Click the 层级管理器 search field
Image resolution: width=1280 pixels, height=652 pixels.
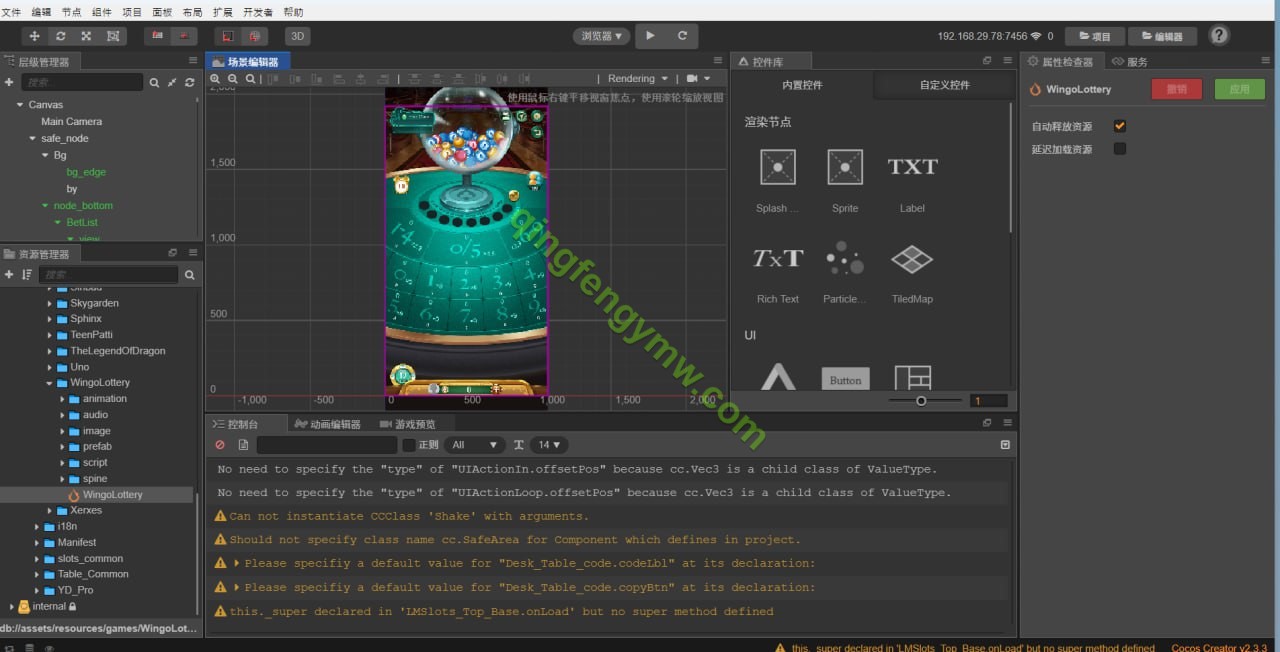[x=82, y=82]
